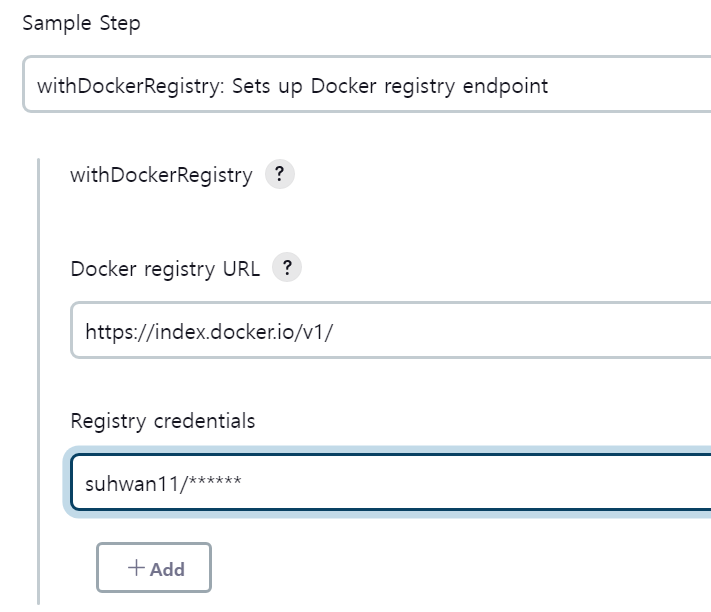Viewport: 711px width, 612px height.
Task: Click the plus icon in Add button
Action: point(136,568)
